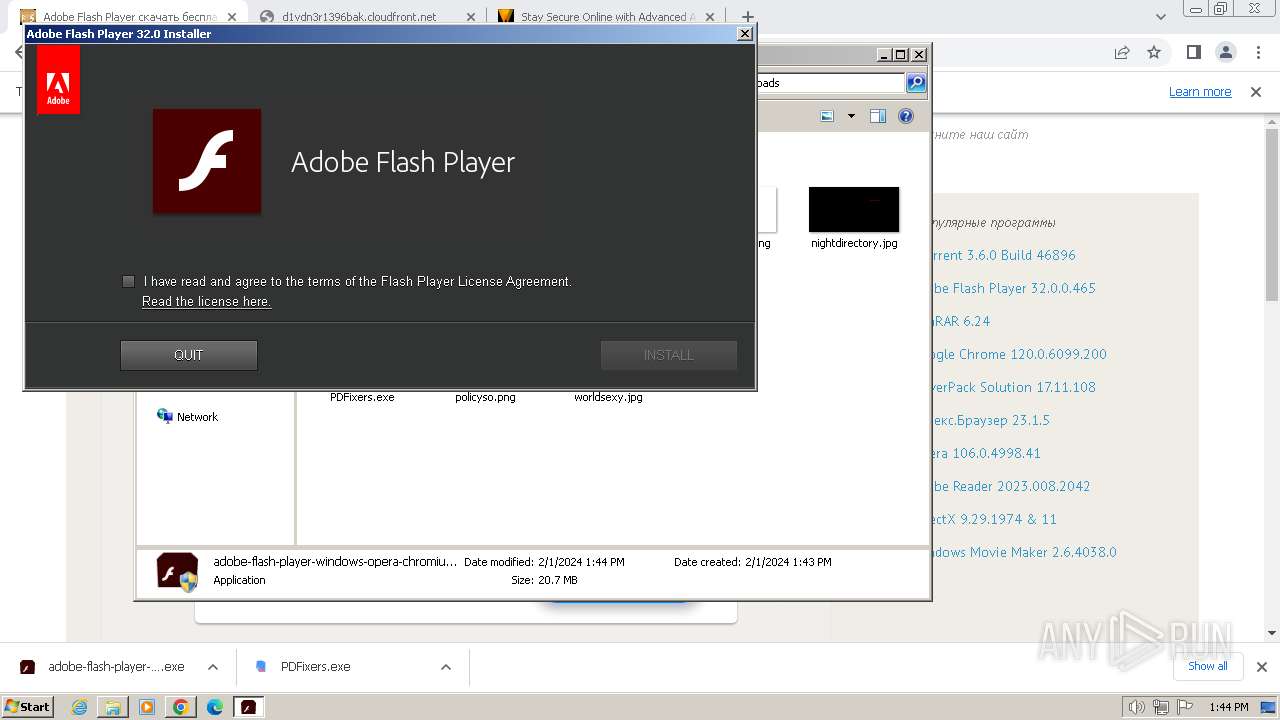Switch to Stay Secure Online tab

[x=607, y=17]
